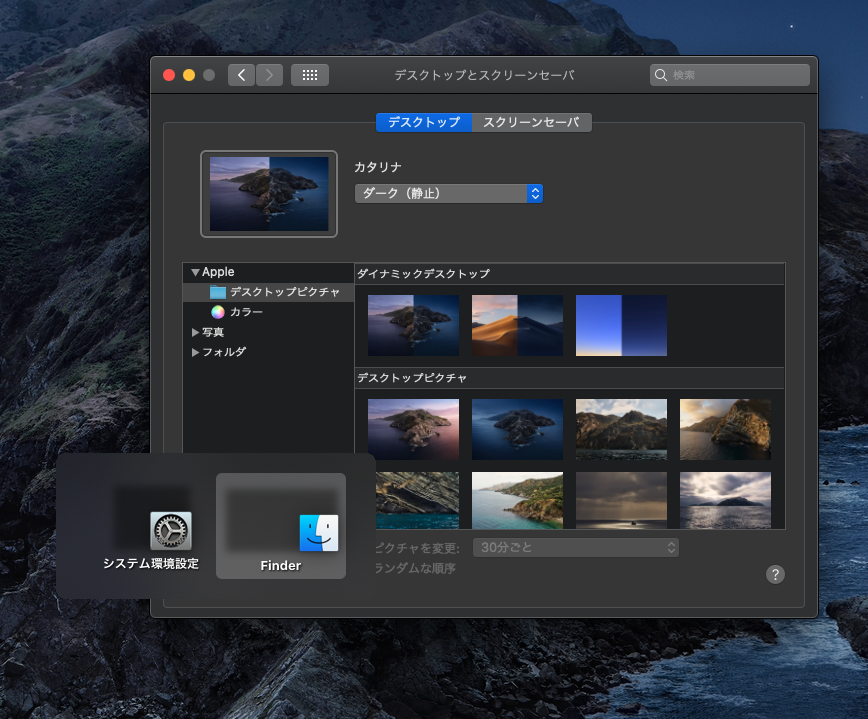
Task: Click the ランダムな順序 option label
Action: click(x=415, y=568)
